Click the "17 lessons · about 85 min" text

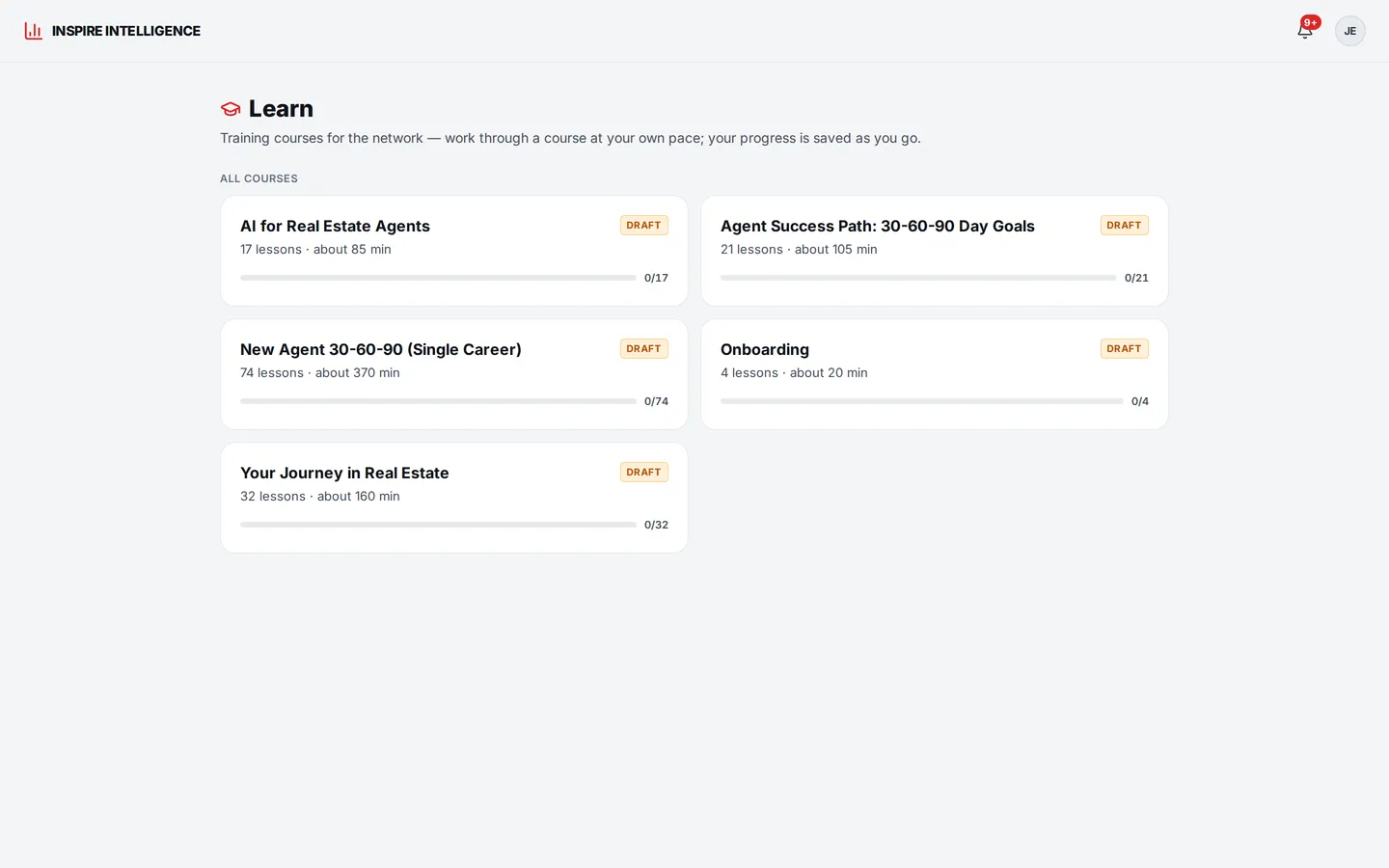pyautogui.click(x=315, y=250)
